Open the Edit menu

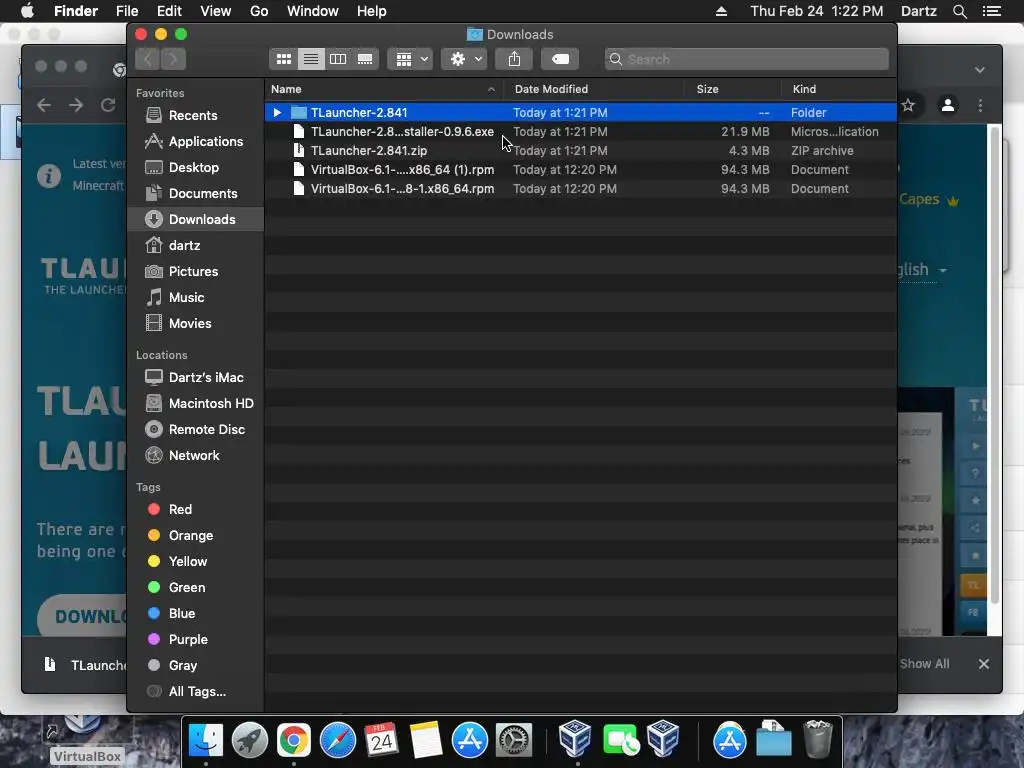pos(169,11)
